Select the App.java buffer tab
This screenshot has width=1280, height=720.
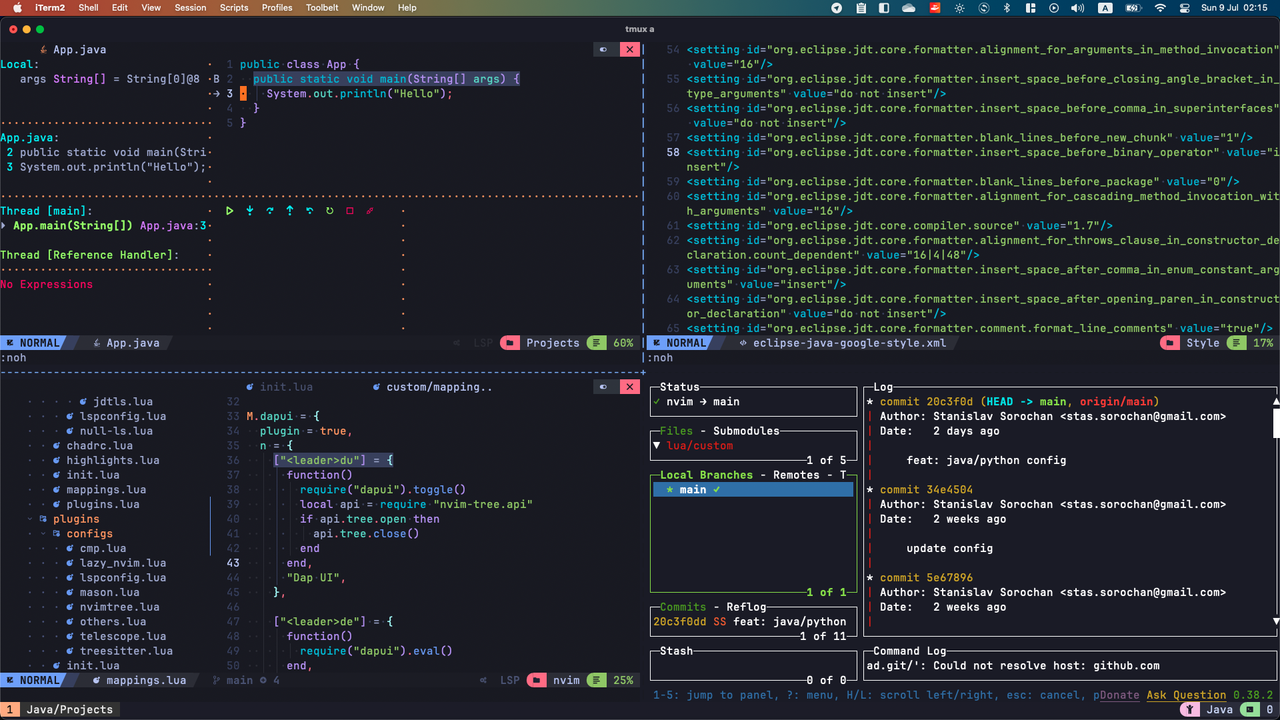(x=72, y=49)
